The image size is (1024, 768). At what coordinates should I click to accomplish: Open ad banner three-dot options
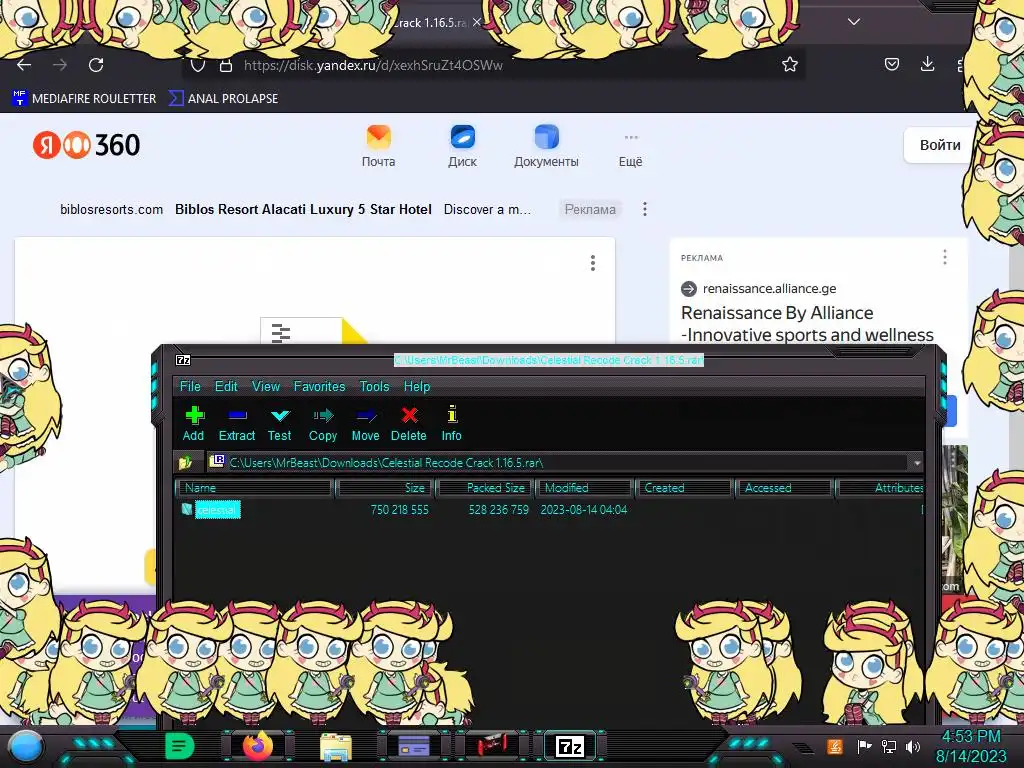pos(645,209)
